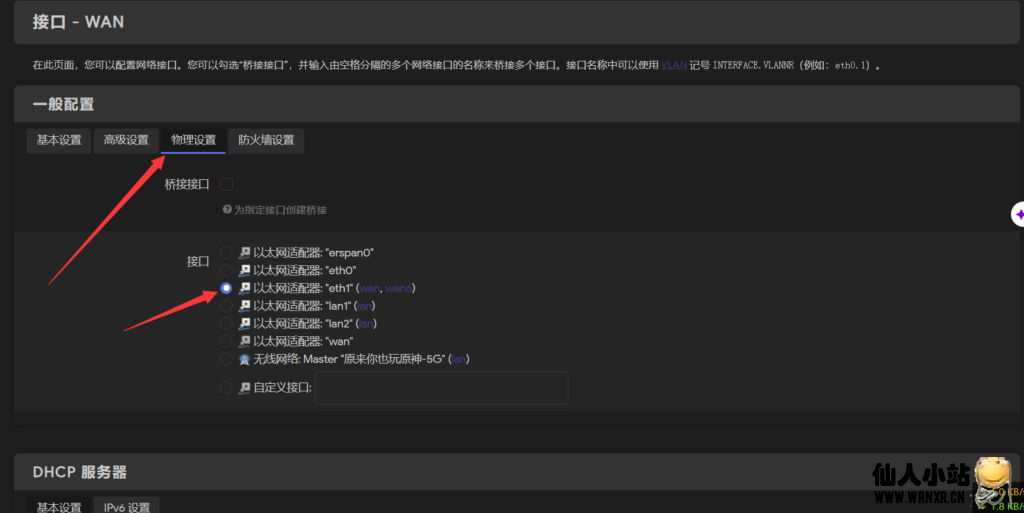Select the 自定义接口 radio button
This screenshot has height=513, width=1024.
pyautogui.click(x=226, y=388)
